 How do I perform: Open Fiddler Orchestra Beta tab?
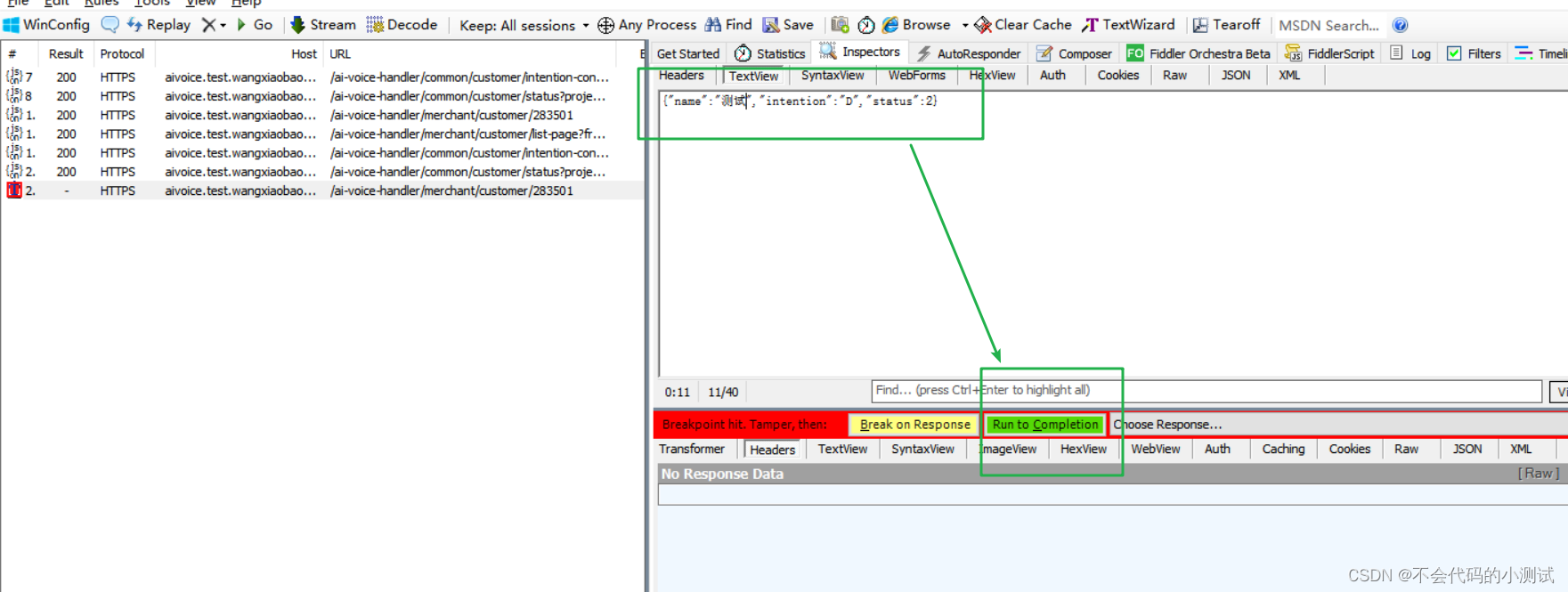(1198, 53)
